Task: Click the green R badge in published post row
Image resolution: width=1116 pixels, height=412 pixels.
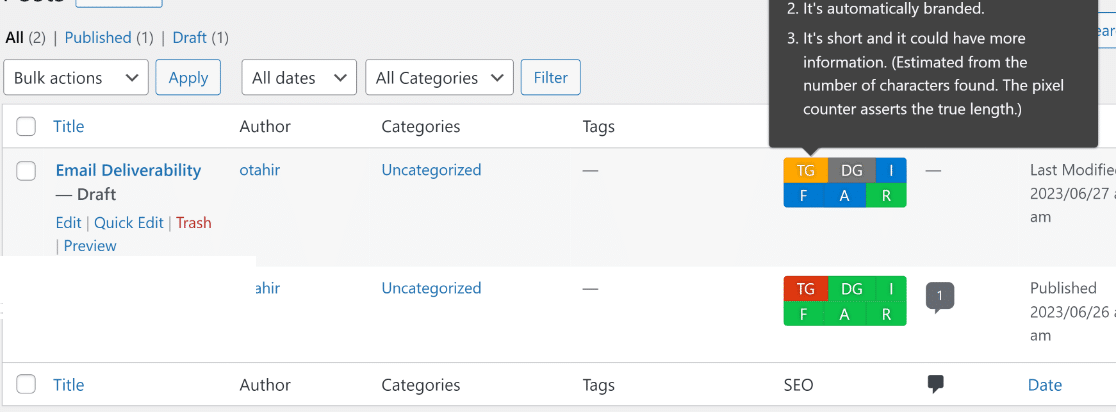Action: 886,314
